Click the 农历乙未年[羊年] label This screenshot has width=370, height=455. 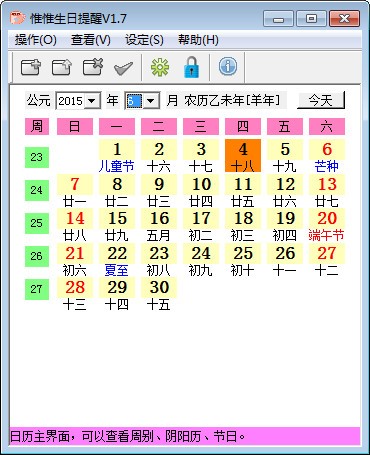point(232,100)
